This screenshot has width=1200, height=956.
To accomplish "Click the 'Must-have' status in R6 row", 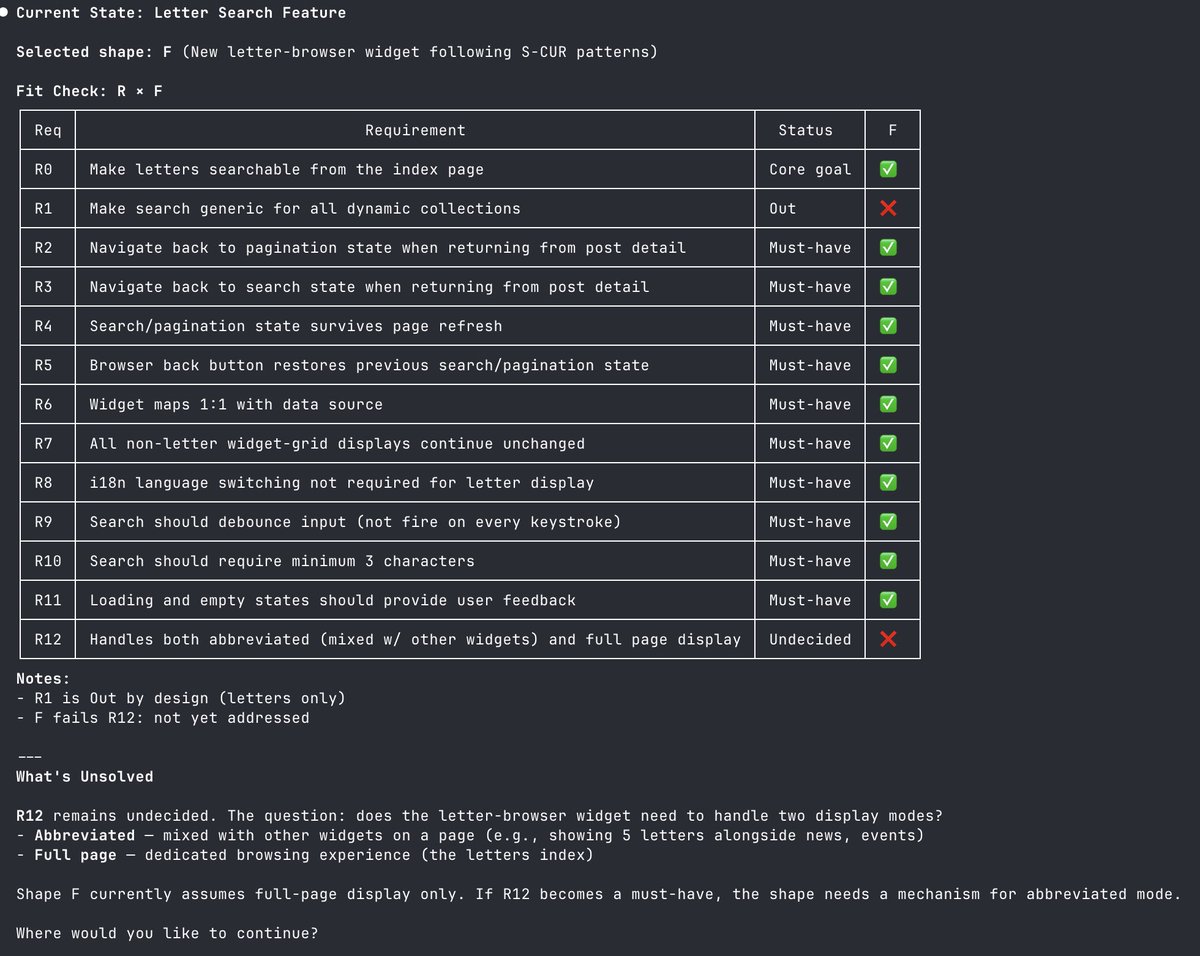I will pyautogui.click(x=810, y=404).
